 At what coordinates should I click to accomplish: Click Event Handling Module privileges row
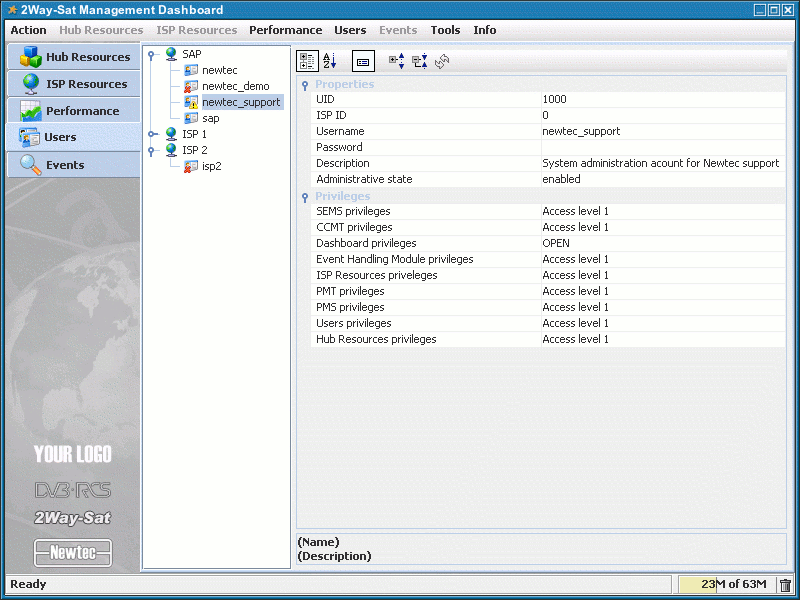click(x=548, y=259)
